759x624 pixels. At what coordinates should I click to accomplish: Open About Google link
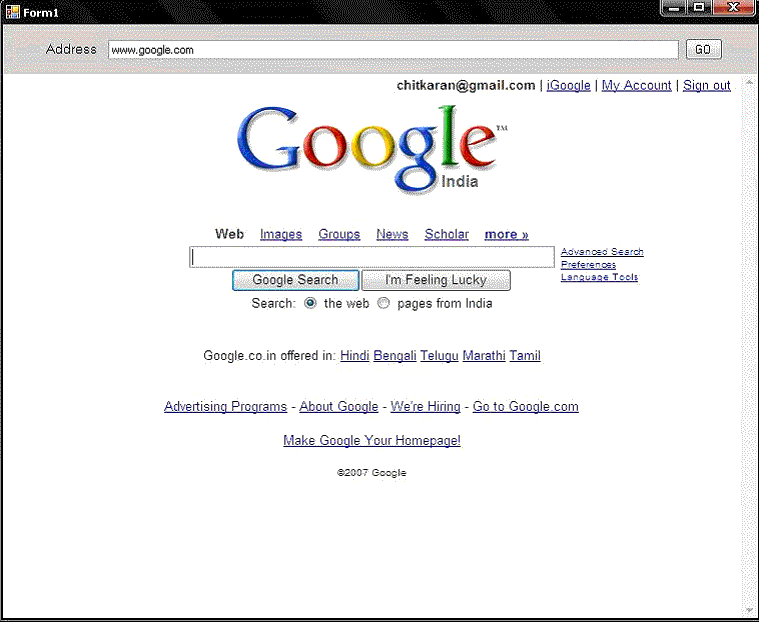click(x=338, y=407)
